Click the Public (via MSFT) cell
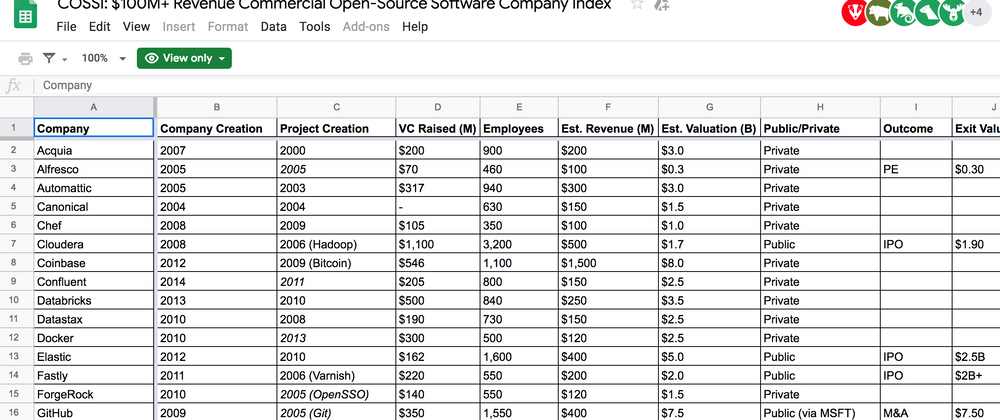 (x=820, y=413)
